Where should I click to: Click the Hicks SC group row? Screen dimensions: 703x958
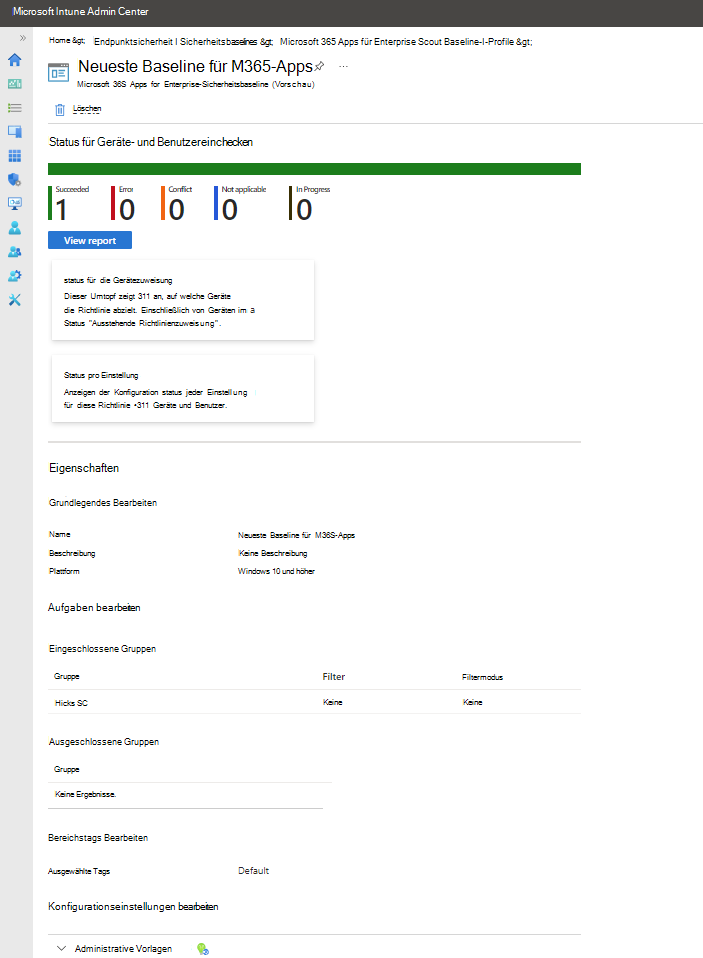315,703
